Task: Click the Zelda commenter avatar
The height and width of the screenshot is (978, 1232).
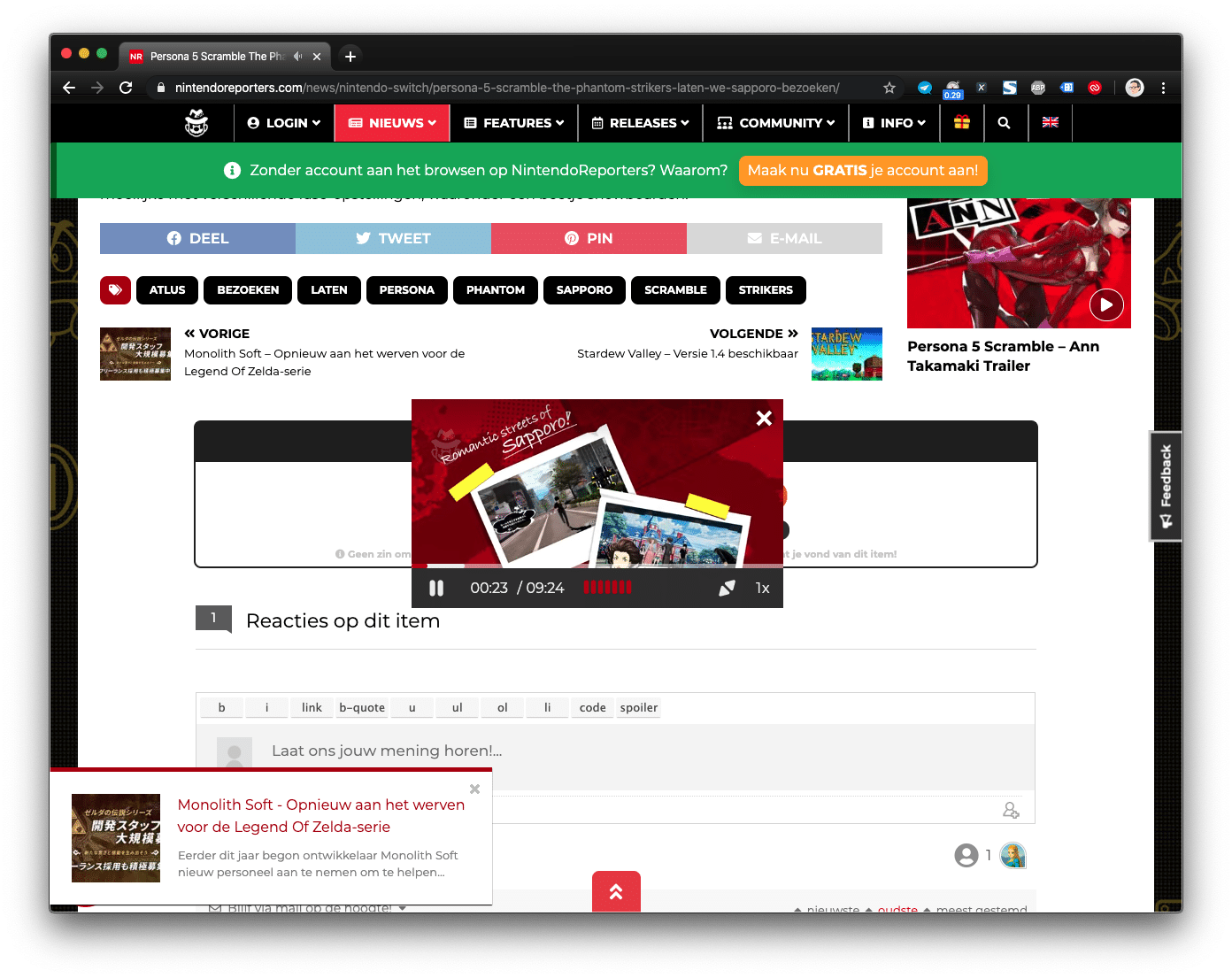Action: pos(1013,855)
